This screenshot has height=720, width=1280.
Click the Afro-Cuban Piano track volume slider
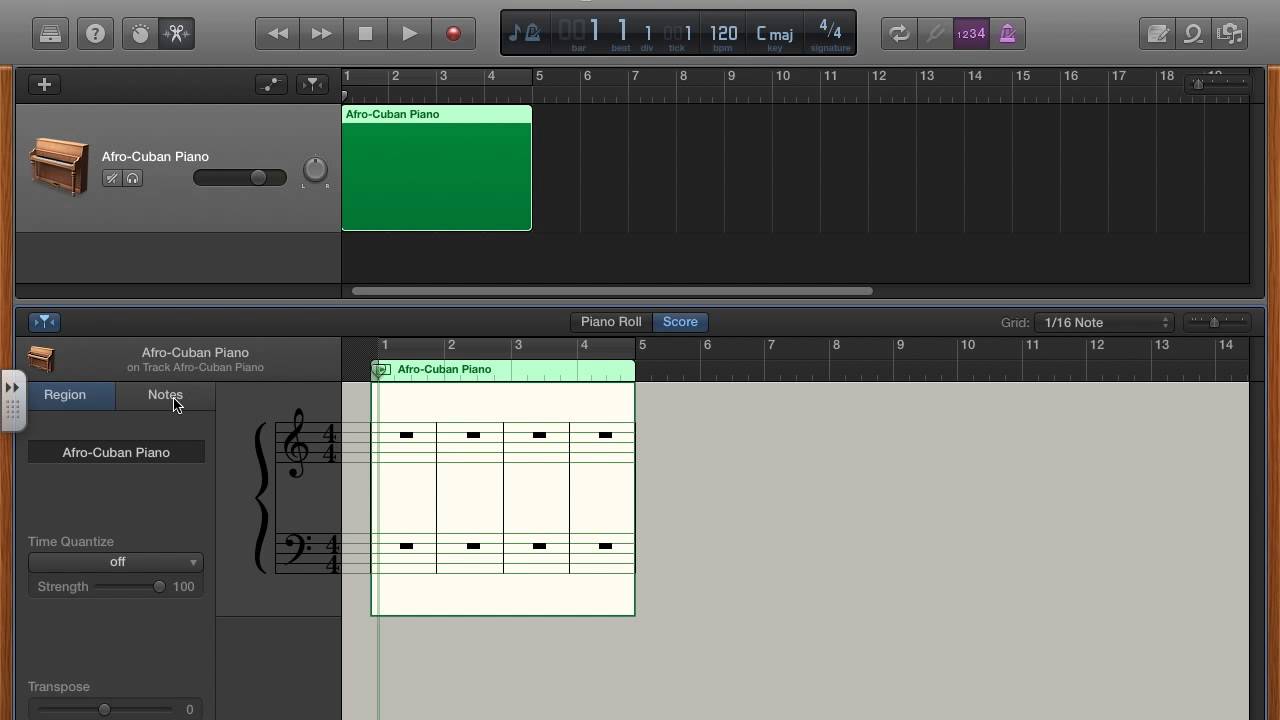[x=240, y=178]
